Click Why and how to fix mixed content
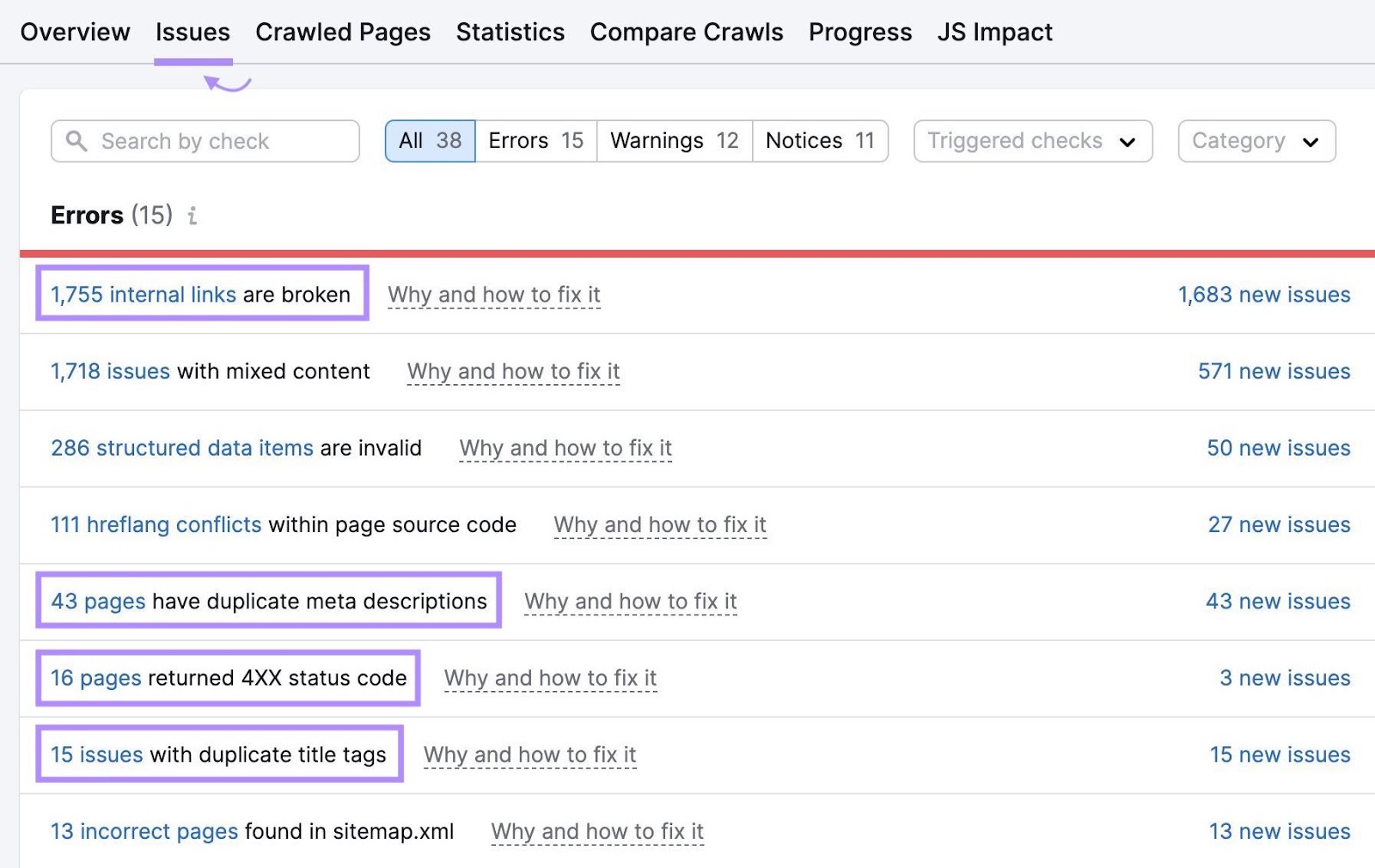This screenshot has width=1375, height=868. coord(513,371)
